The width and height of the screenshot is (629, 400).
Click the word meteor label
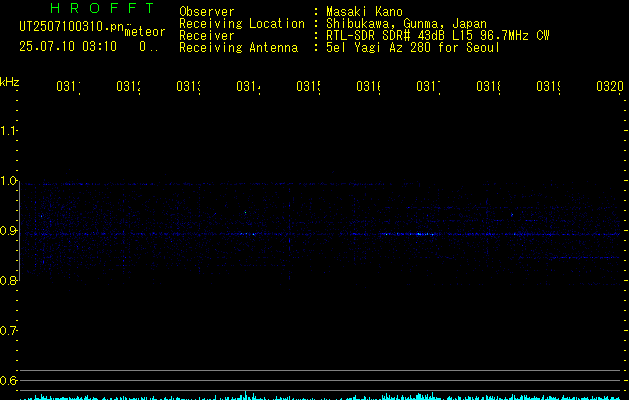tap(145, 32)
